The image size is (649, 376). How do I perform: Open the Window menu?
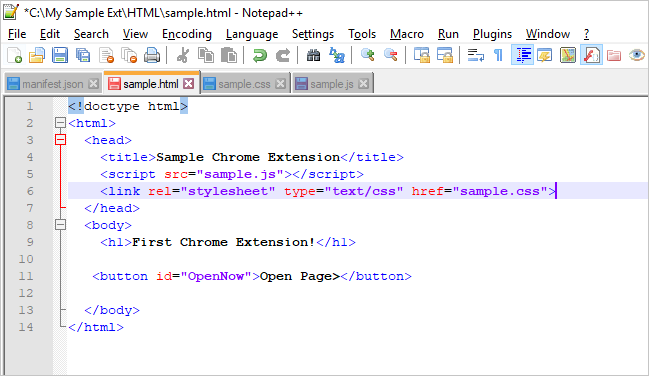point(548,34)
